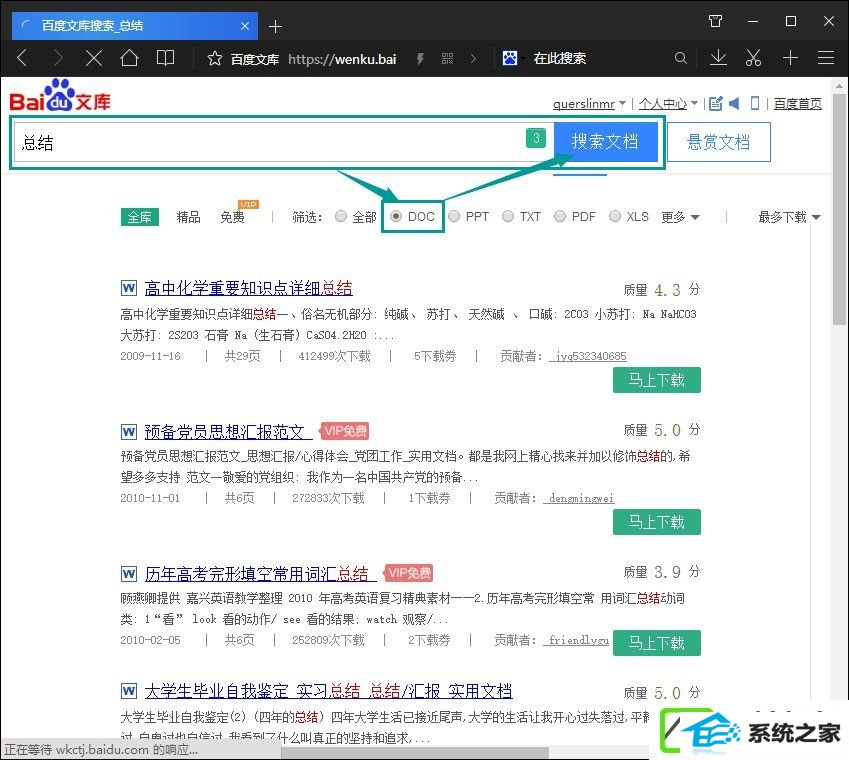Click the 搜索文档 button

[605, 141]
